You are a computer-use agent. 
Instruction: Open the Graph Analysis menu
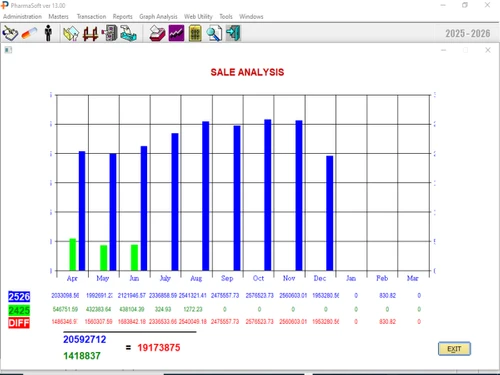tap(158, 16)
